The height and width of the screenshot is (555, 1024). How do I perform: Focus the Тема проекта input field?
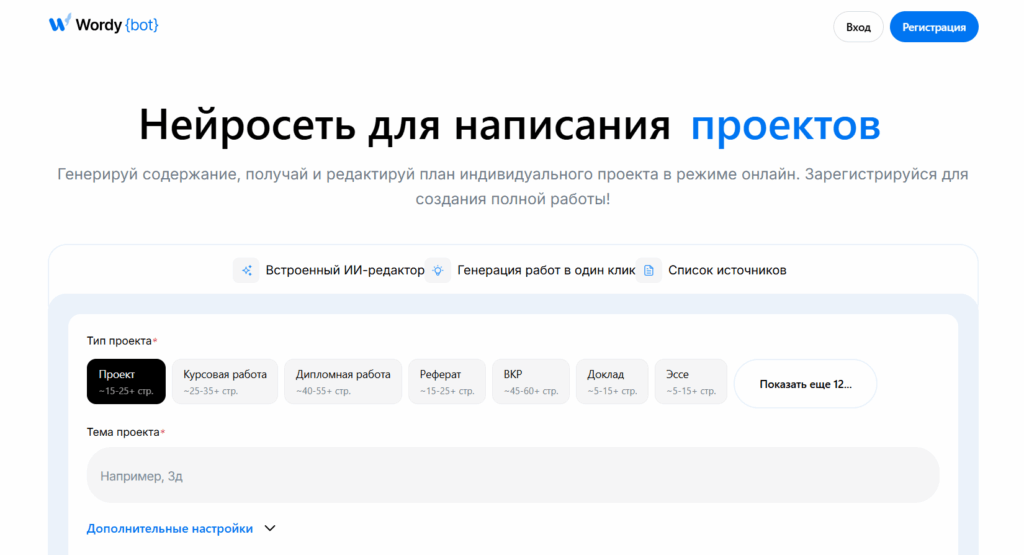(x=513, y=475)
